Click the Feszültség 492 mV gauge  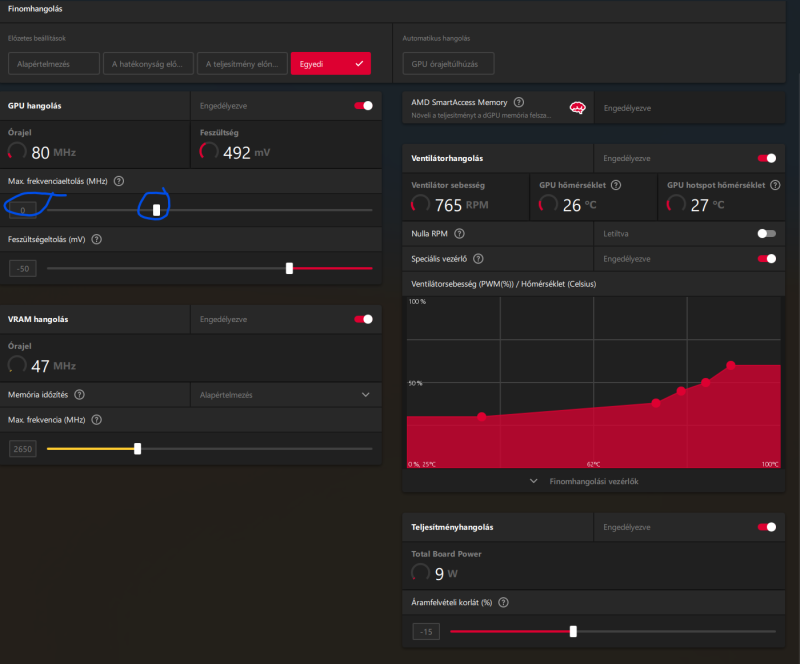tap(209, 152)
